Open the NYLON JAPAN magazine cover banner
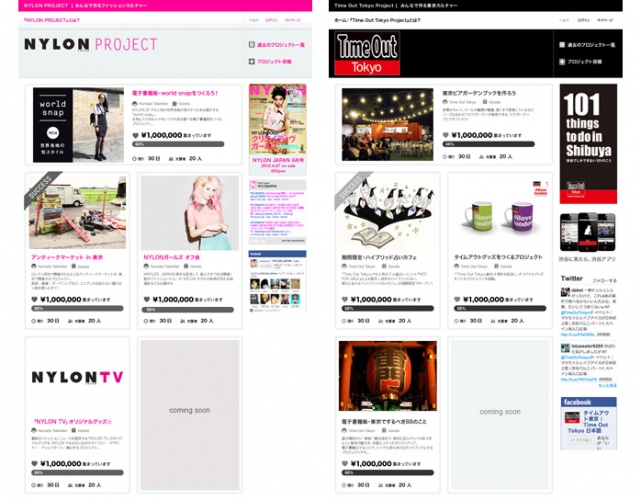This screenshot has height=500, width=641. pos(278,130)
